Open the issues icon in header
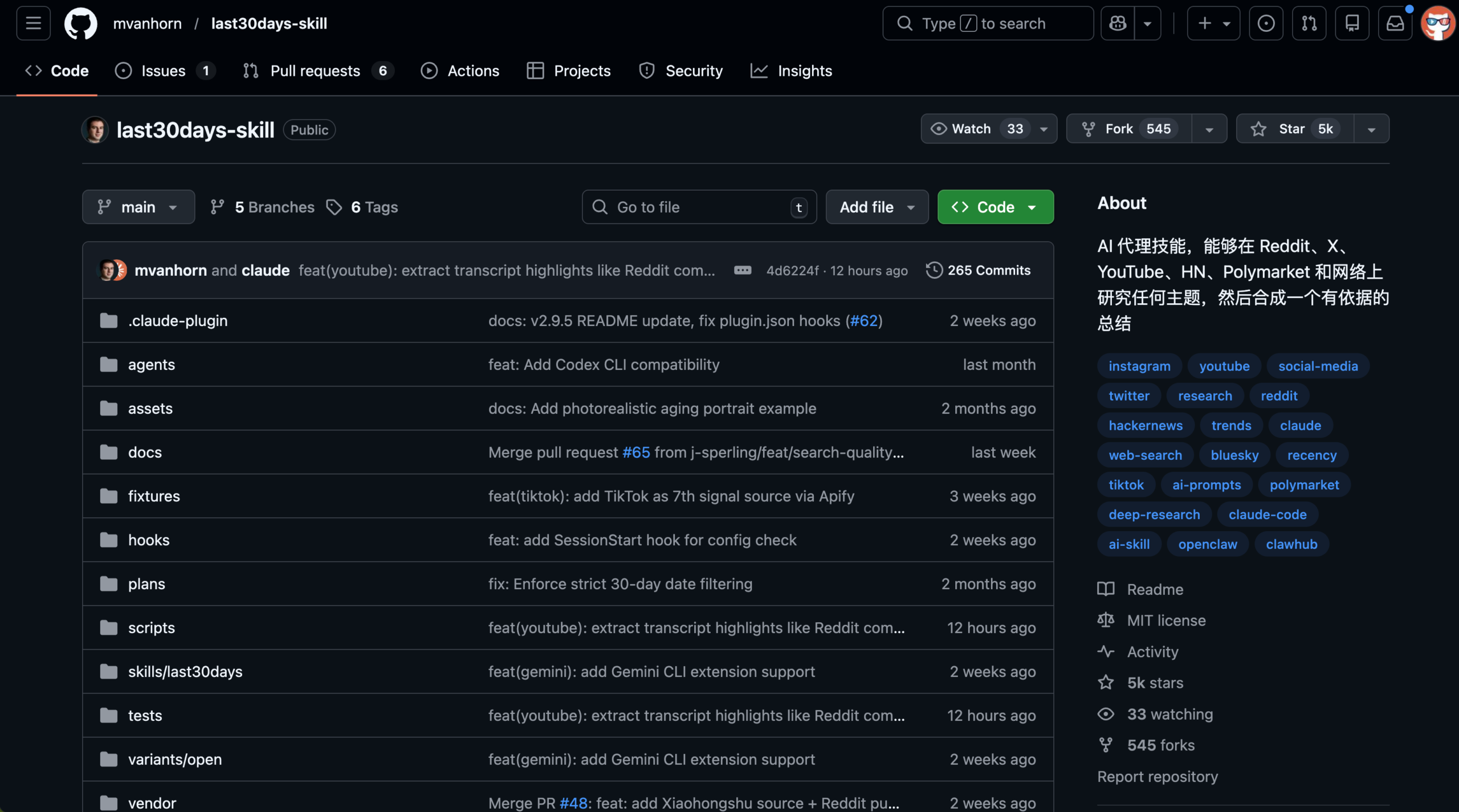The height and width of the screenshot is (812, 1459). pos(1266,23)
